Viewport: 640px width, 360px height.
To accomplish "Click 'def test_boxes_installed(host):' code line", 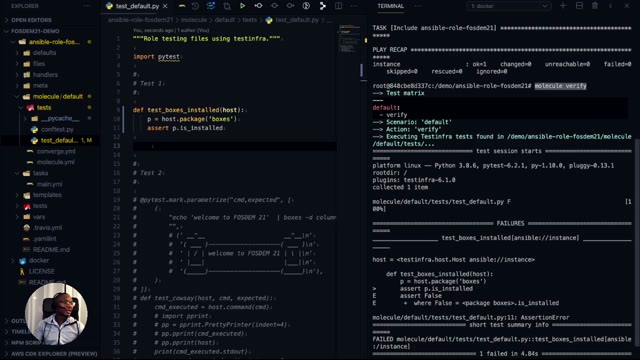I will point(188,110).
